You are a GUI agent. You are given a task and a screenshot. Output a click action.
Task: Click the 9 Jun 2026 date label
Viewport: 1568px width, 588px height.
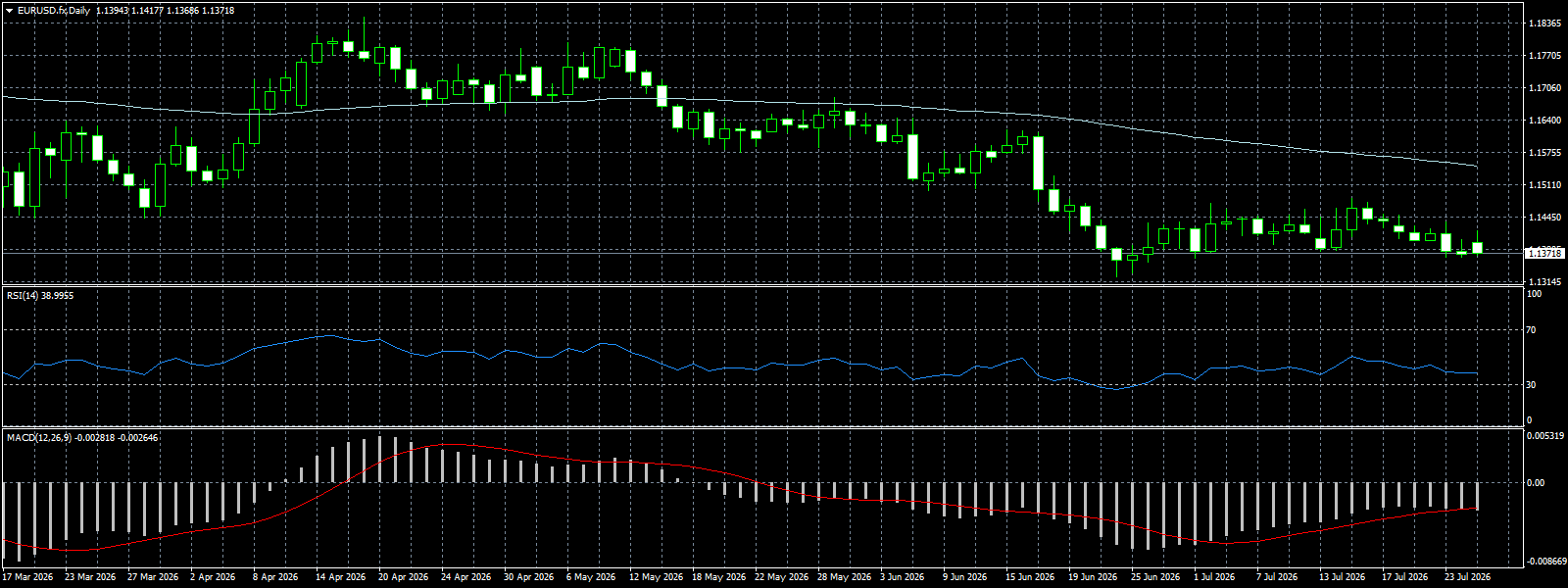[x=967, y=577]
